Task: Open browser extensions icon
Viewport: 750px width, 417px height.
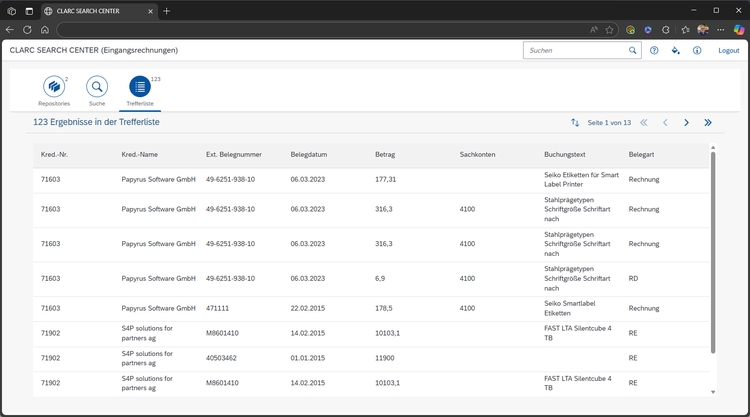Action: click(665, 30)
